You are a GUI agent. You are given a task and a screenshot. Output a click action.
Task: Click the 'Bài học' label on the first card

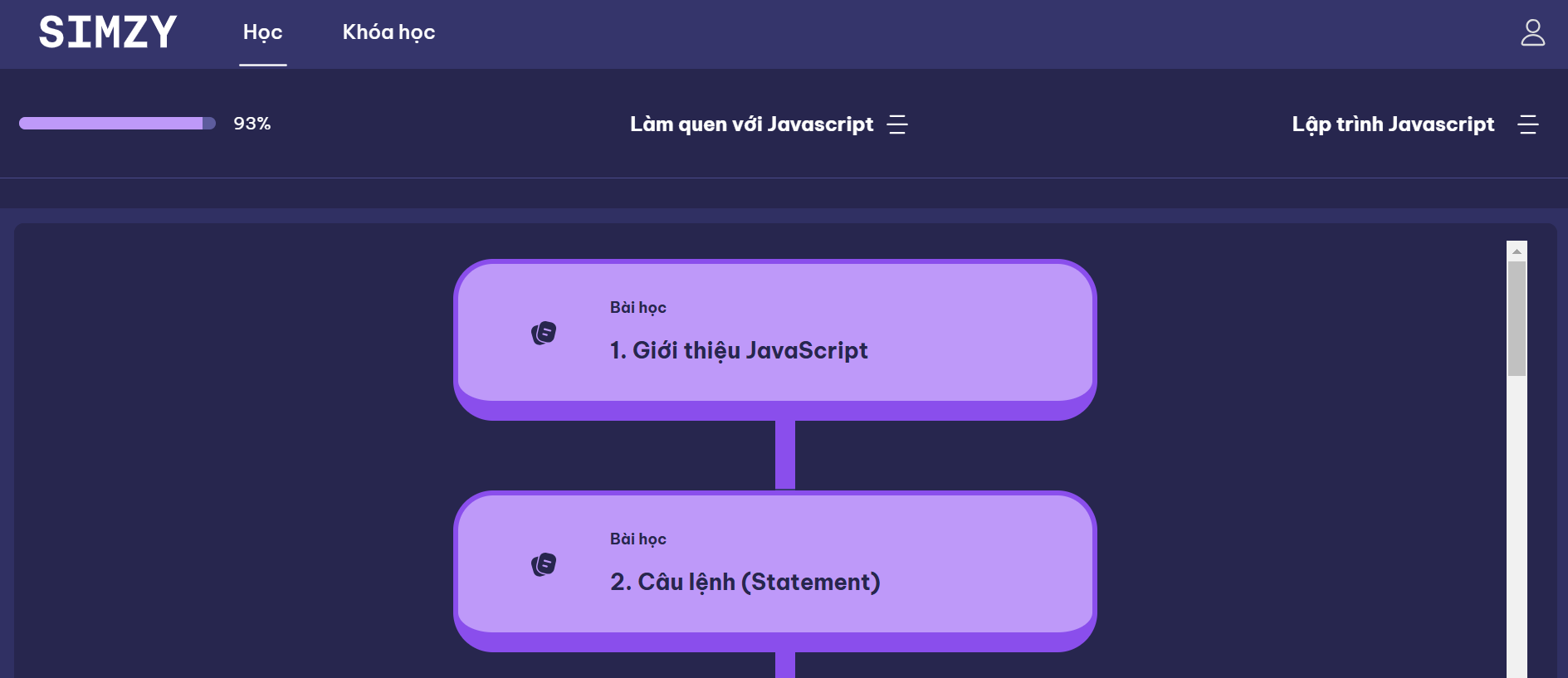click(637, 307)
